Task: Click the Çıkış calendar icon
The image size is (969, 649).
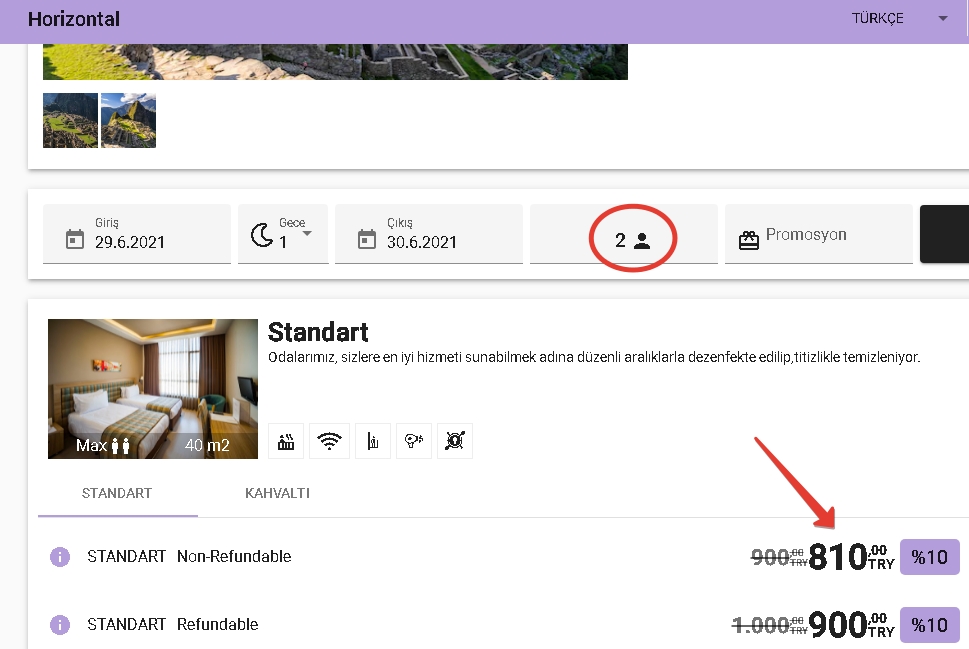Action: [x=367, y=239]
